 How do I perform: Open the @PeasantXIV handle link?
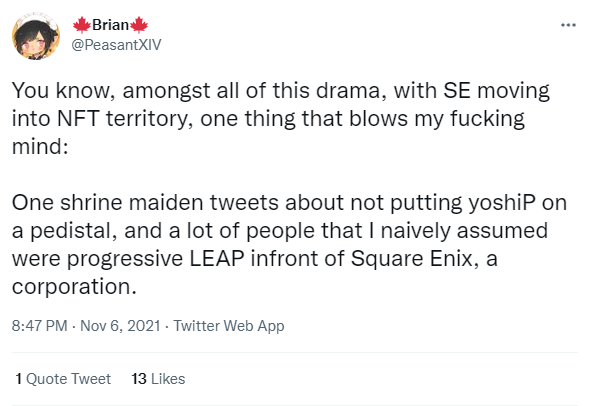[x=116, y=45]
